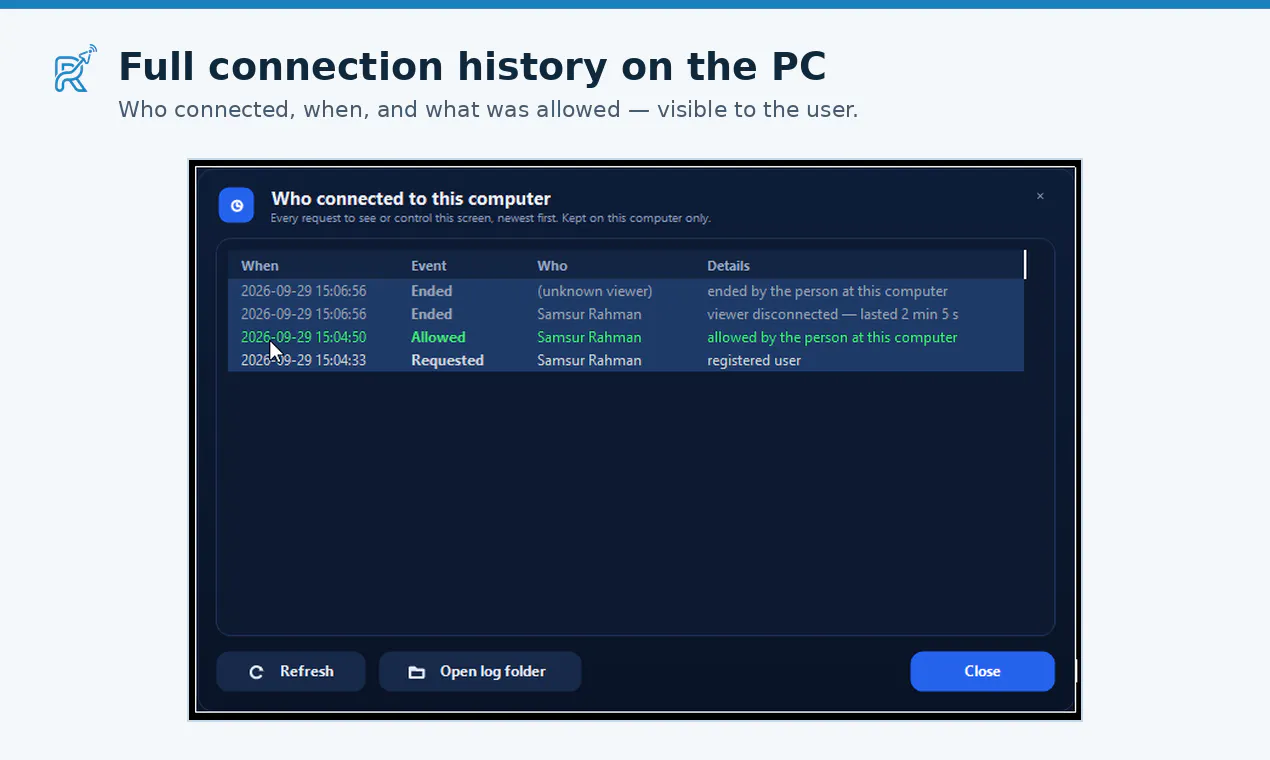This screenshot has width=1270, height=760.
Task: Click the 'Who connected to this computer' title
Action: [411, 198]
